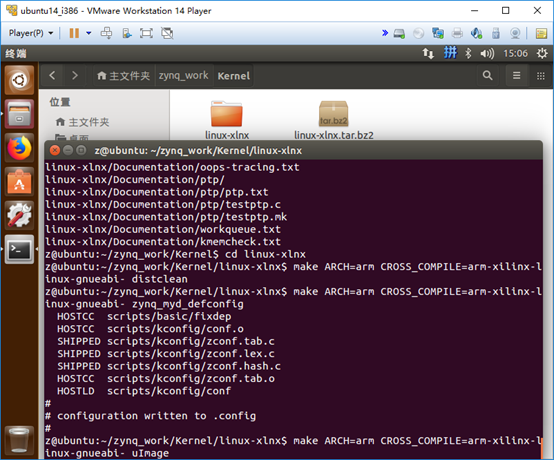Switch file manager to grid view
This screenshot has height=460, width=554.
(x=541, y=76)
